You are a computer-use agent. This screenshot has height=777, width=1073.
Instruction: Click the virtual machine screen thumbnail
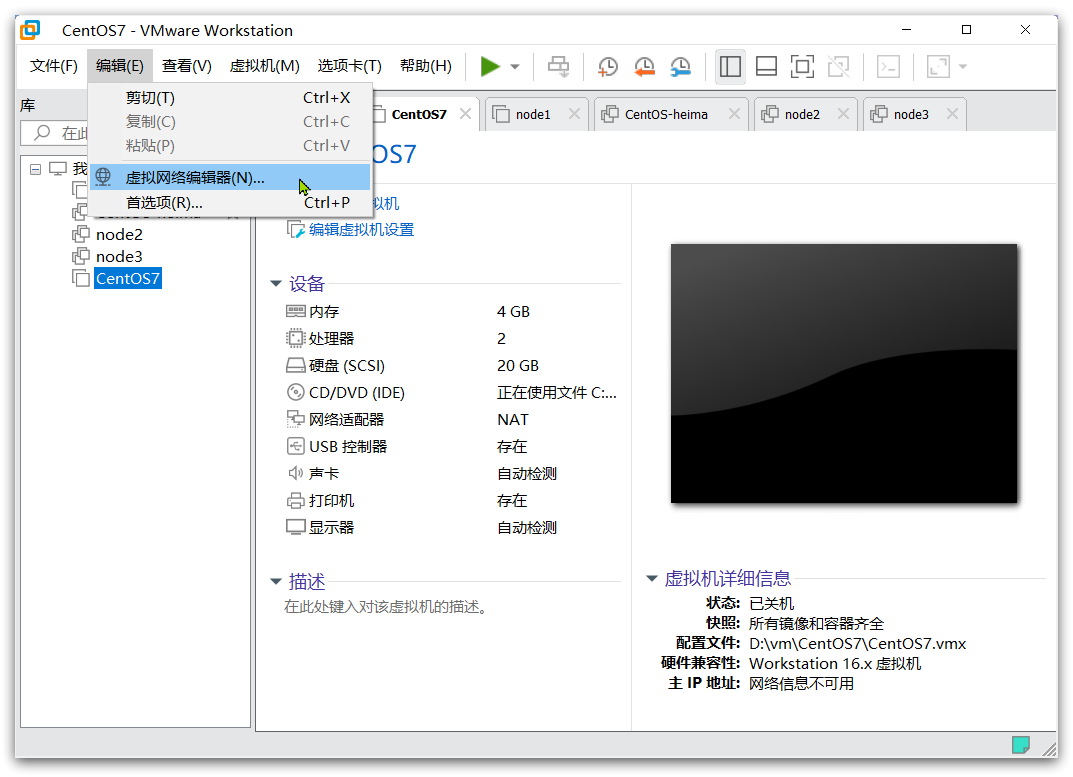(843, 373)
